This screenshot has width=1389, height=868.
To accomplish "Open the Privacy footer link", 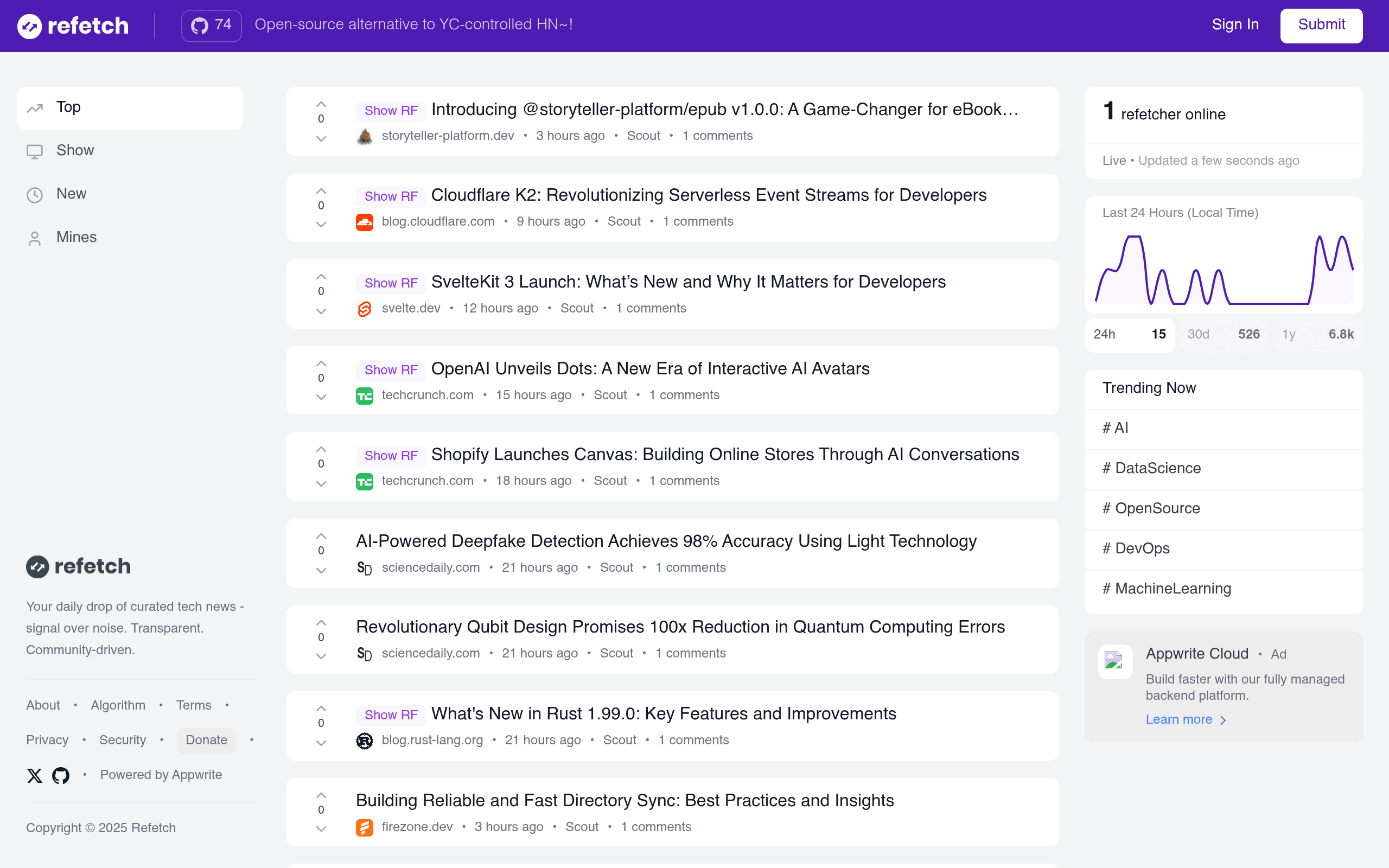I will [x=47, y=740].
